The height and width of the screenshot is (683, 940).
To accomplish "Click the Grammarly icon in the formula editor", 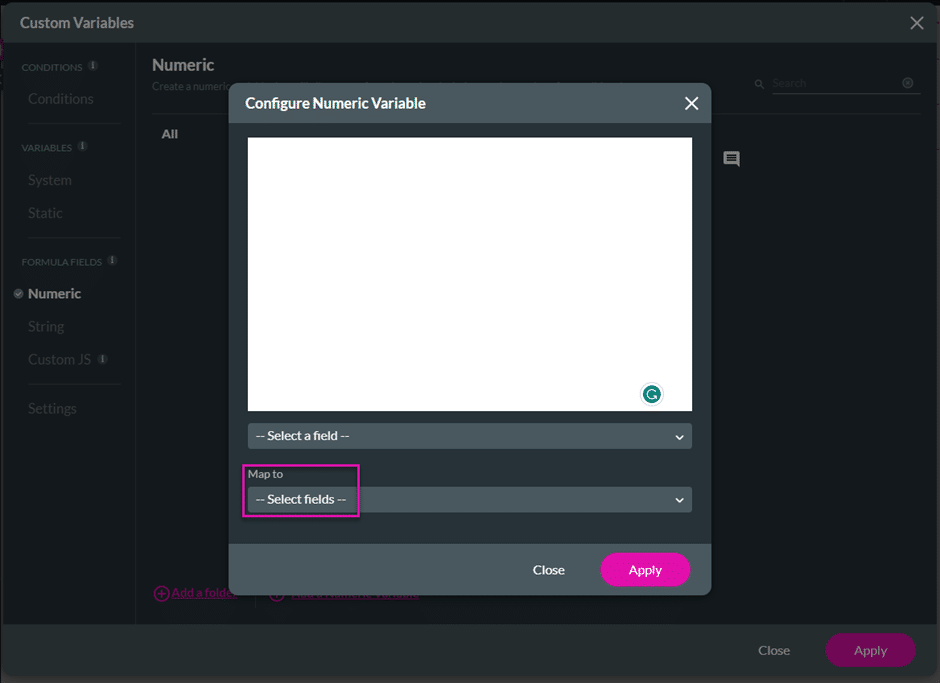I will (x=651, y=394).
